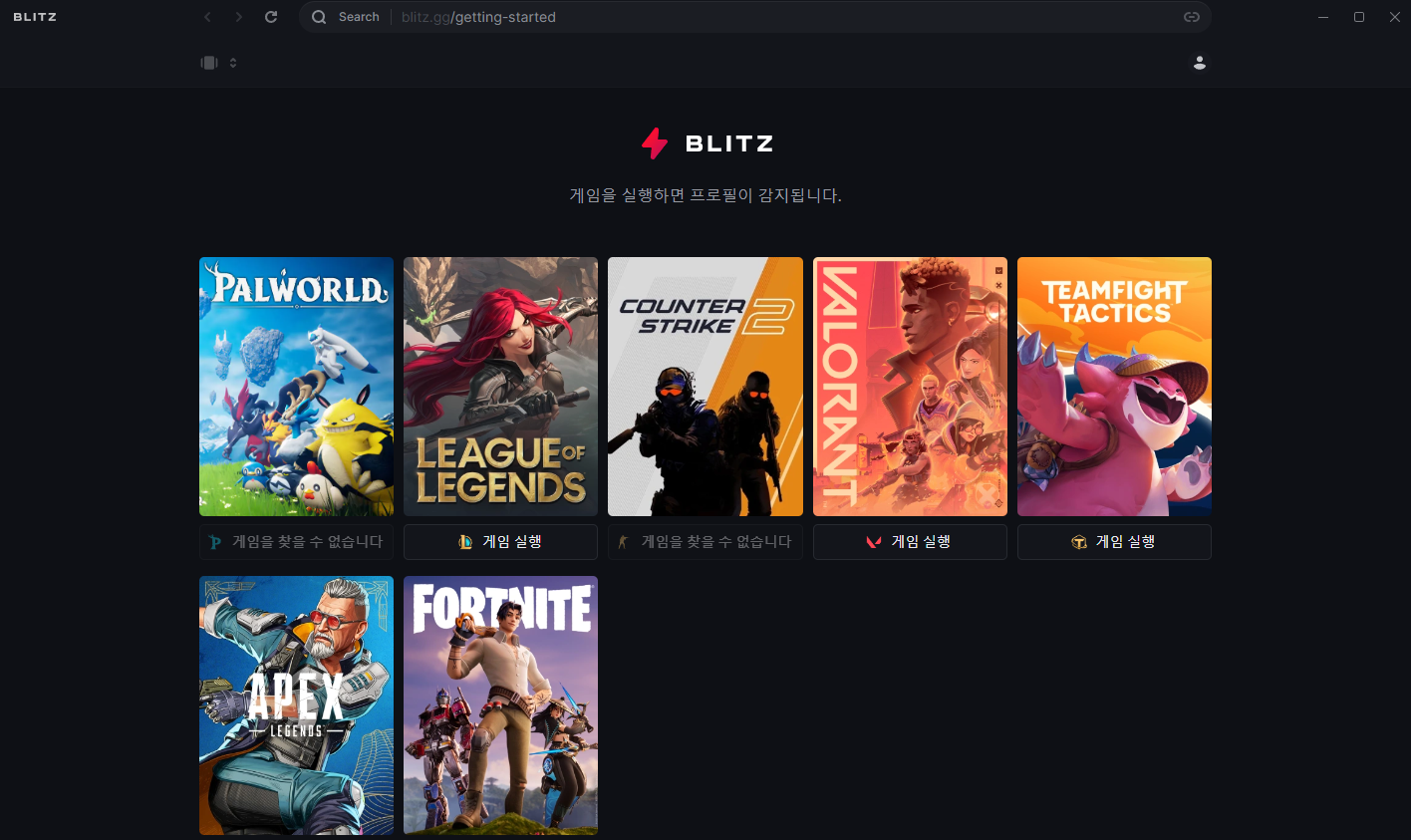Viewport: 1411px width, 840px height.
Task: Reload the page with refresh icon
Action: click(x=271, y=17)
